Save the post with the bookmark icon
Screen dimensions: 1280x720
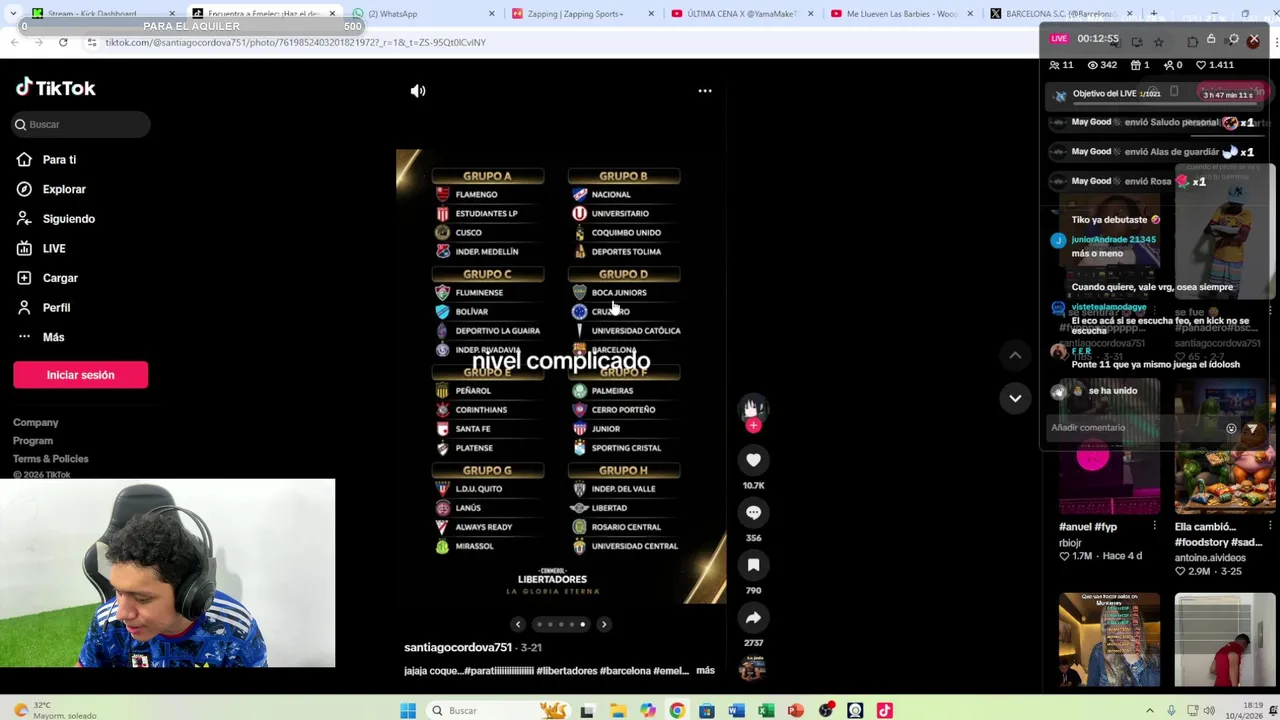[753, 565]
